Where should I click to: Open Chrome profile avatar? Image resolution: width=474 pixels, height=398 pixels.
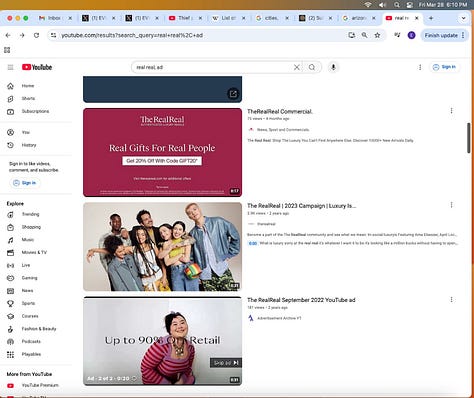click(x=412, y=35)
